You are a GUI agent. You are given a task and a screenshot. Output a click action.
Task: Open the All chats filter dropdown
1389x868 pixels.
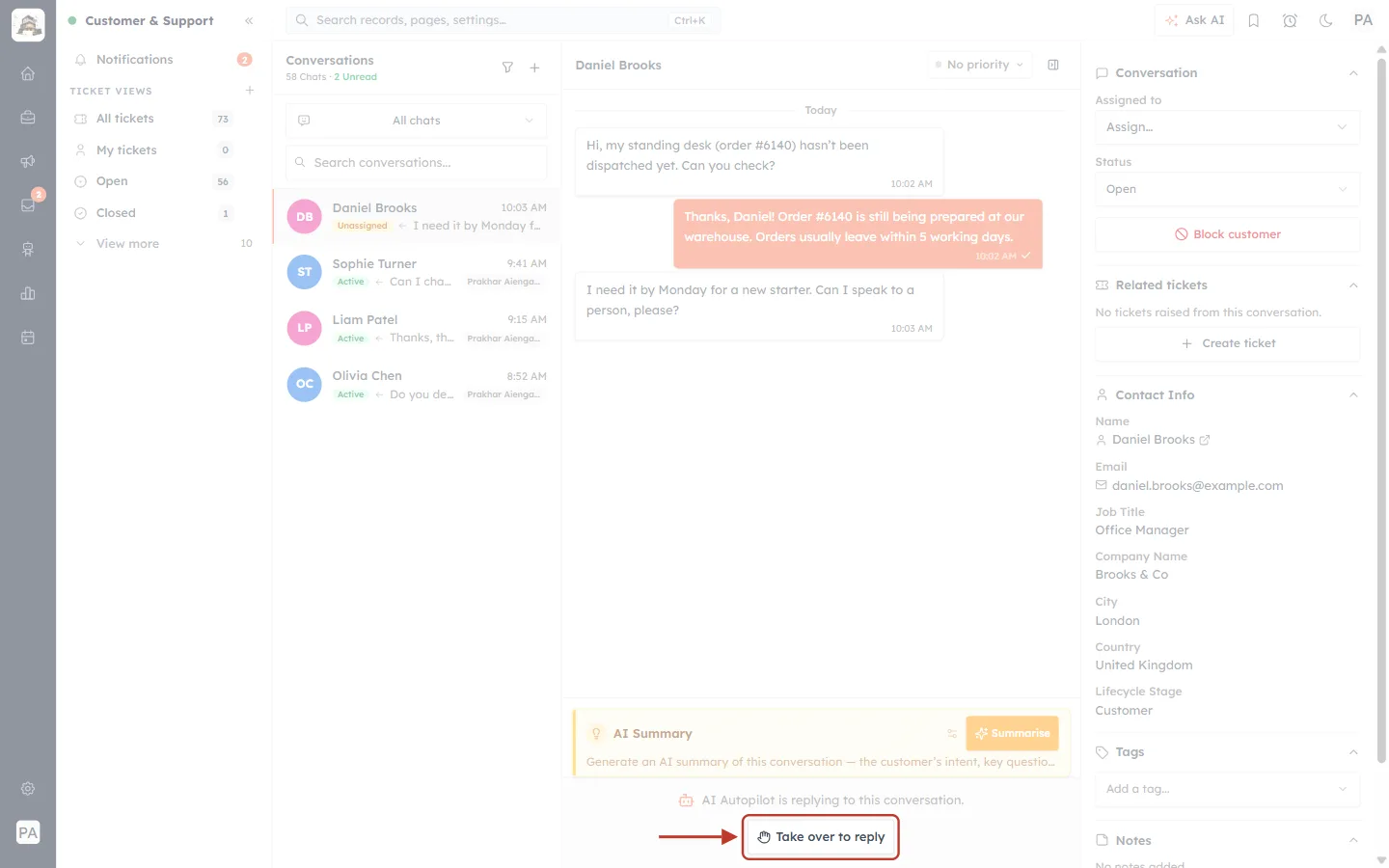point(416,121)
